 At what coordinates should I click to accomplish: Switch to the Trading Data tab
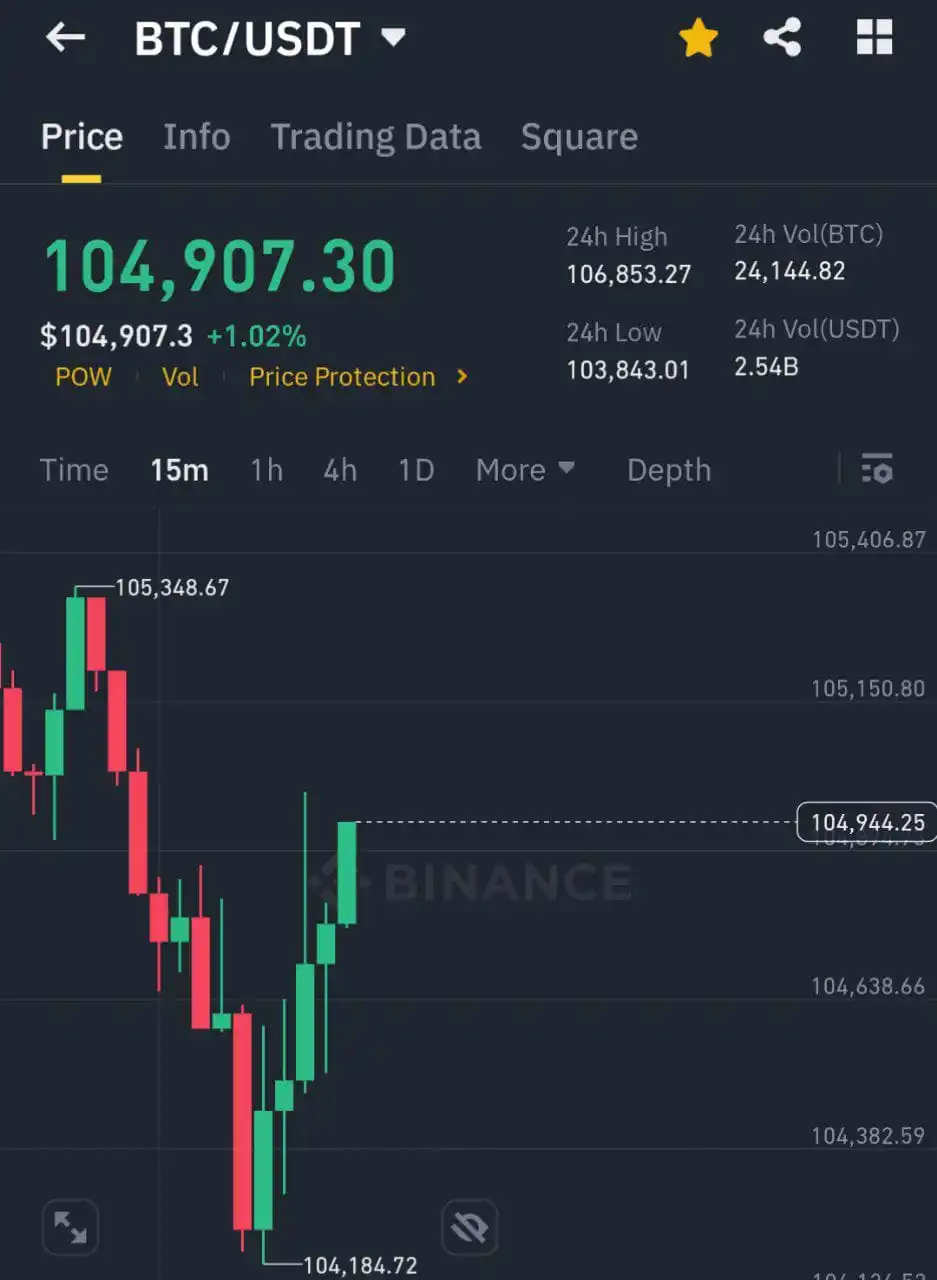376,137
